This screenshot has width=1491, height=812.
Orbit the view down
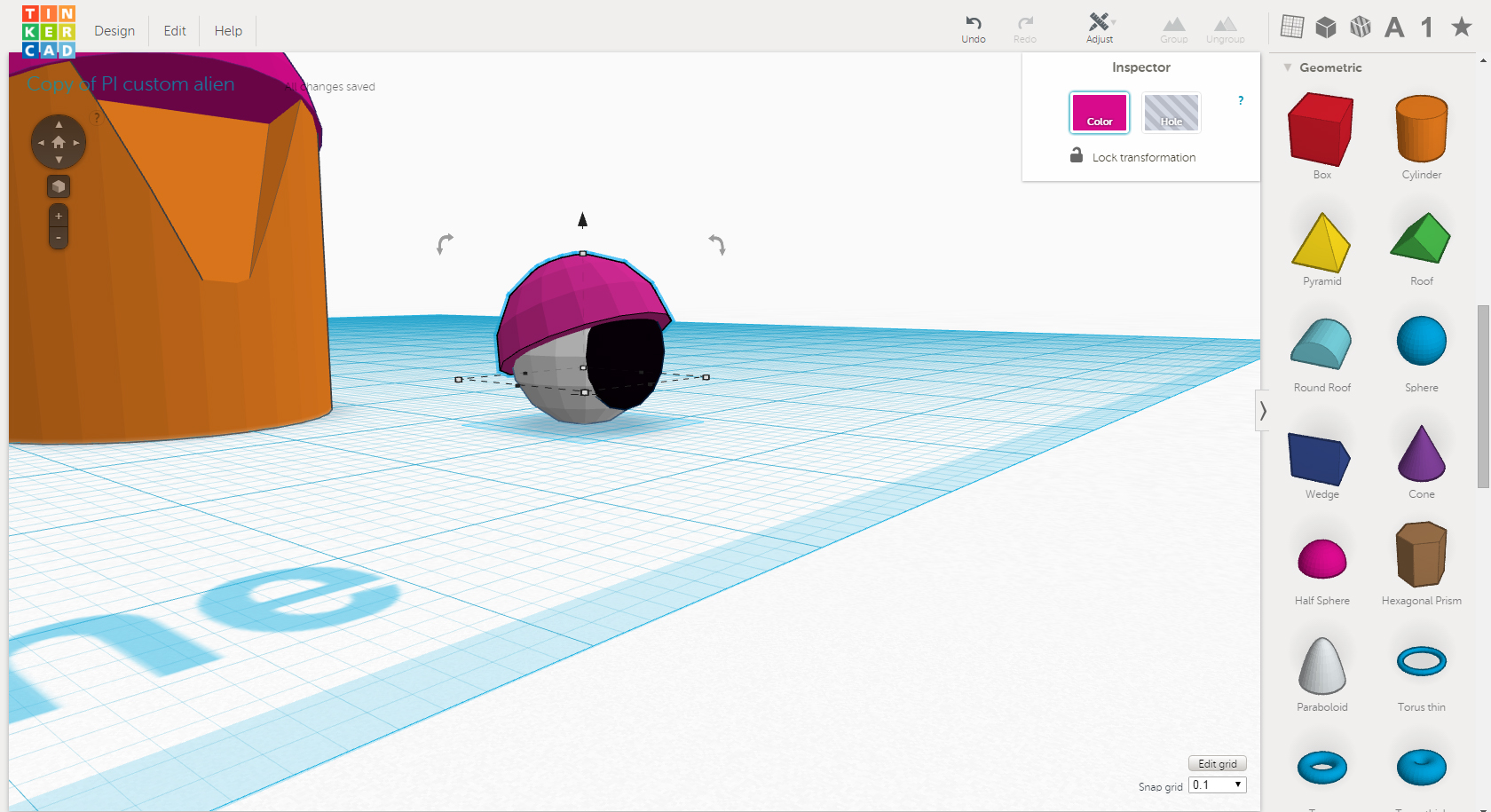pos(59,160)
